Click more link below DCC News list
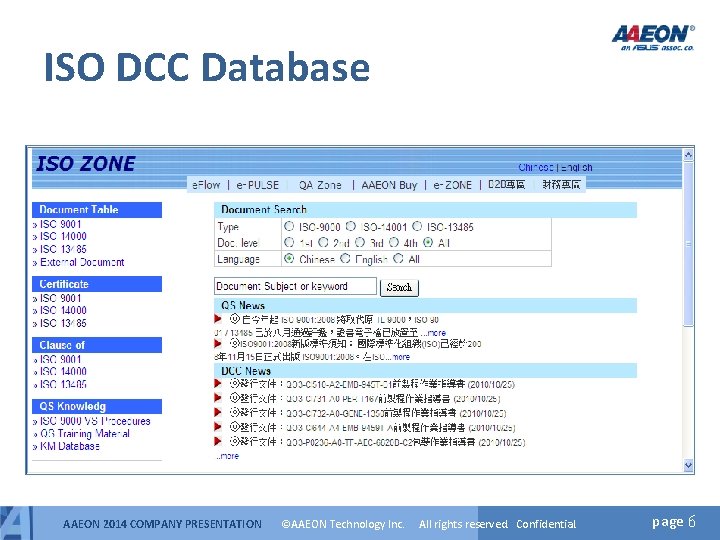 (227, 456)
